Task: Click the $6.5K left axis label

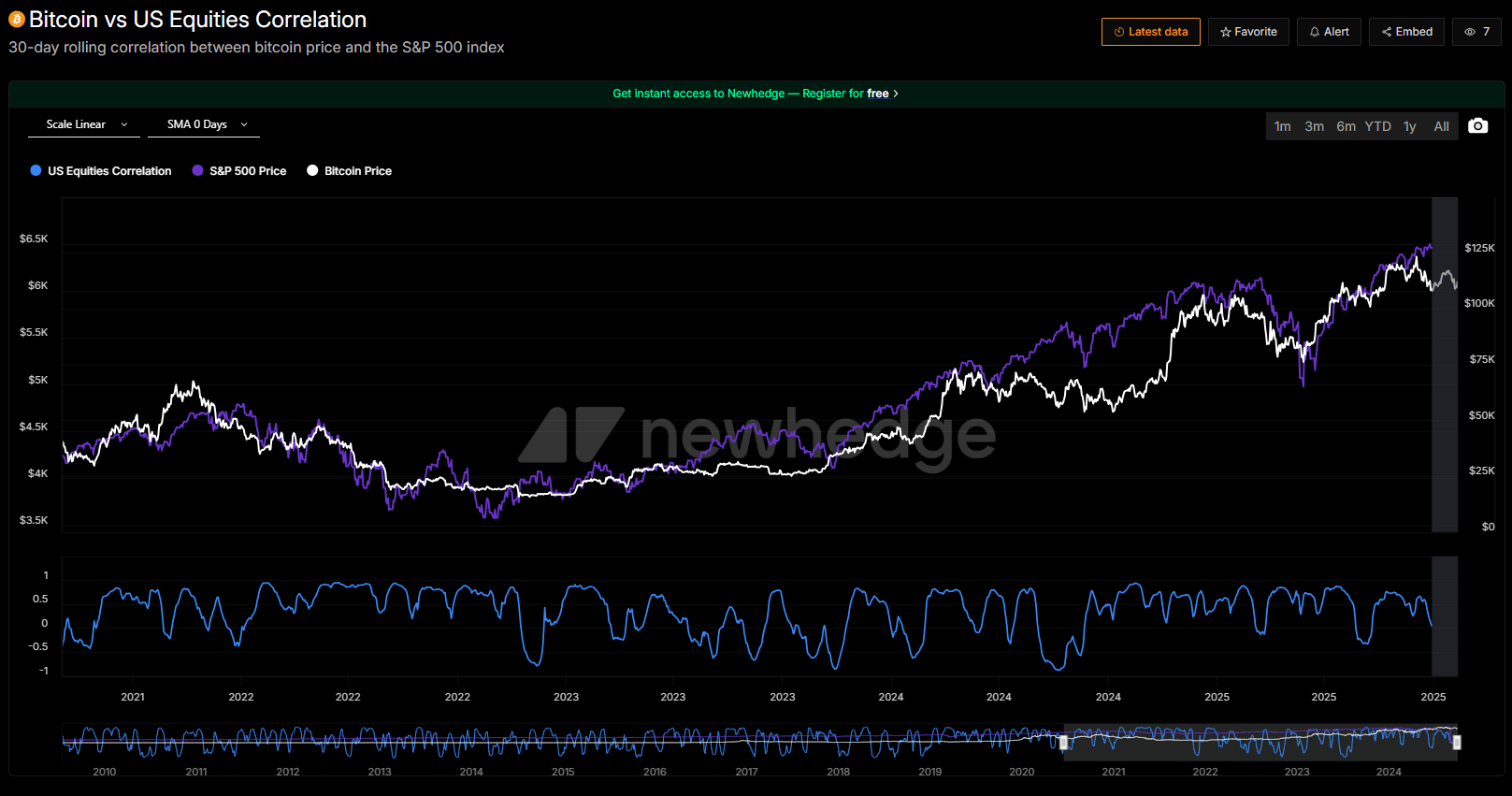Action: click(x=34, y=239)
